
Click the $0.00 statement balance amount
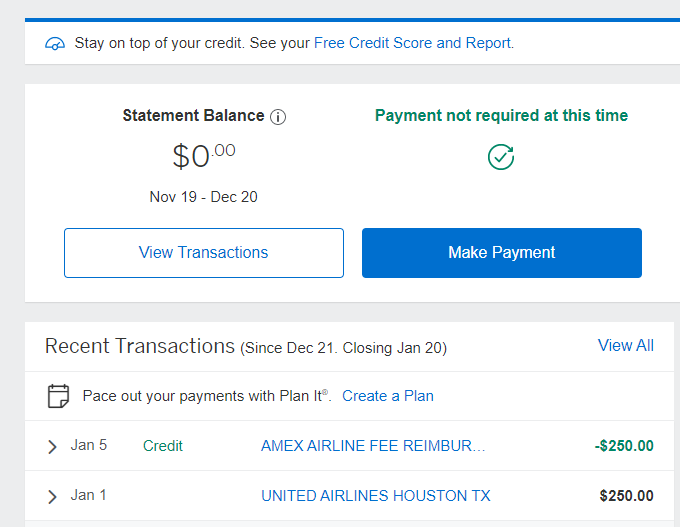tap(204, 156)
